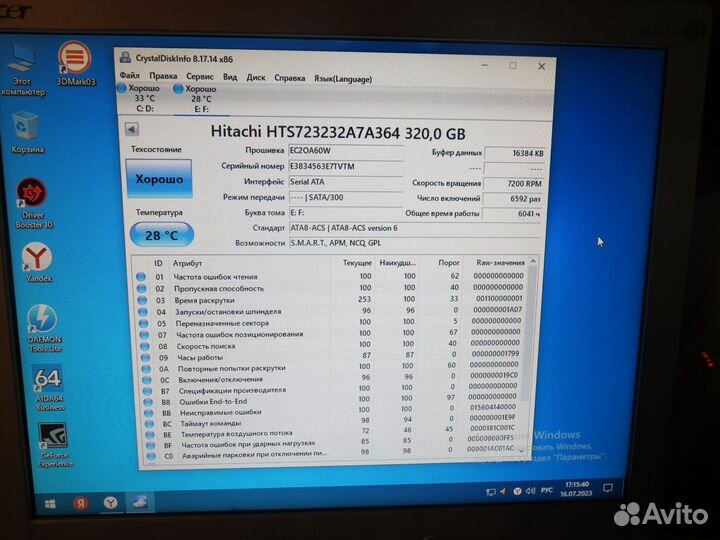The image size is (720, 540).
Task: Click the Хорошо health status button
Action: 159,179
